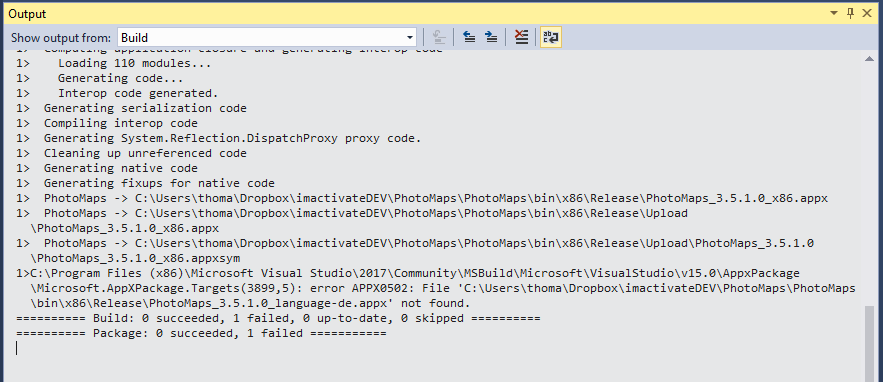Toggle word wrap in Output window
The width and height of the screenshot is (883, 382).
[551, 38]
